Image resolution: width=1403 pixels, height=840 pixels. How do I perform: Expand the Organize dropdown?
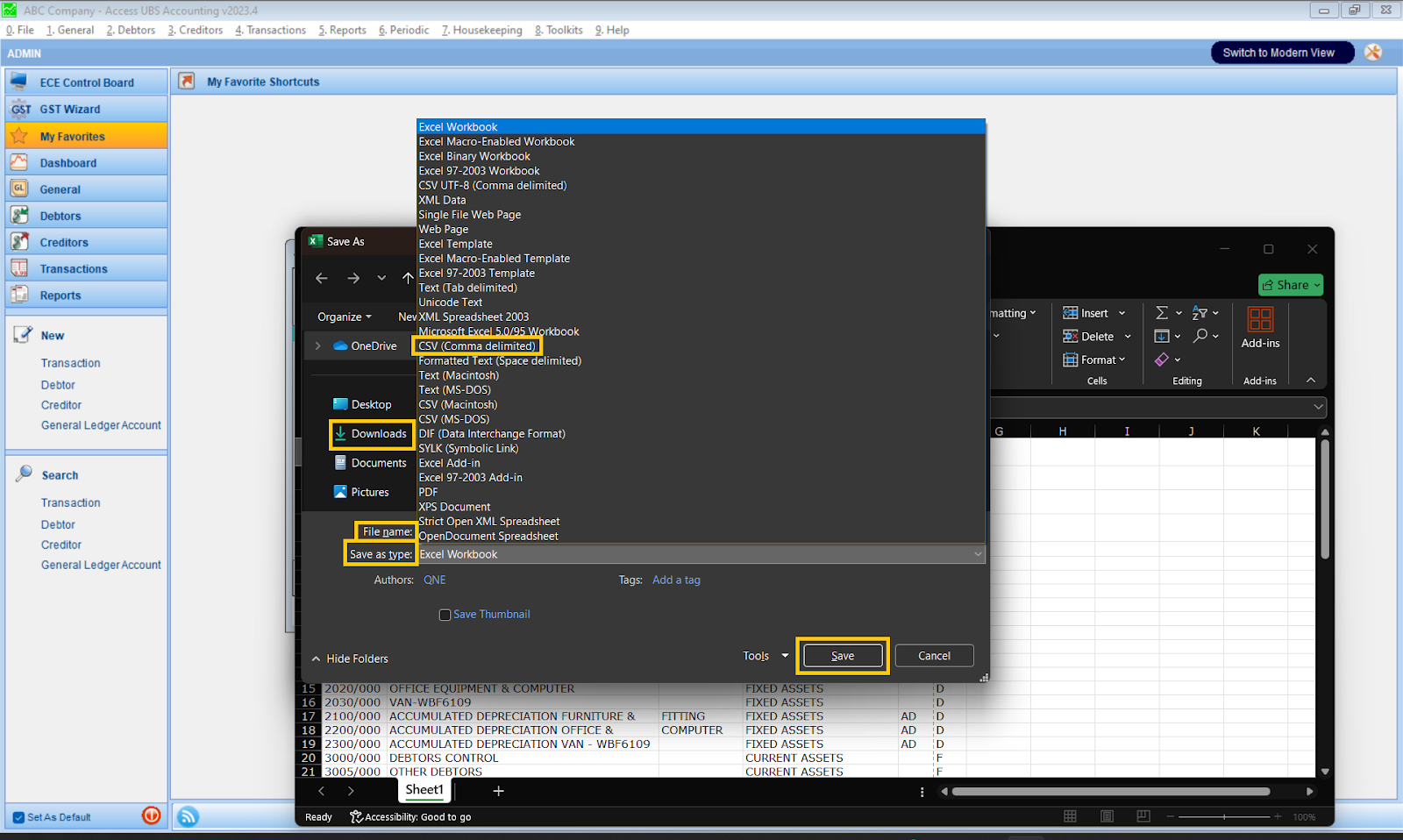345,317
